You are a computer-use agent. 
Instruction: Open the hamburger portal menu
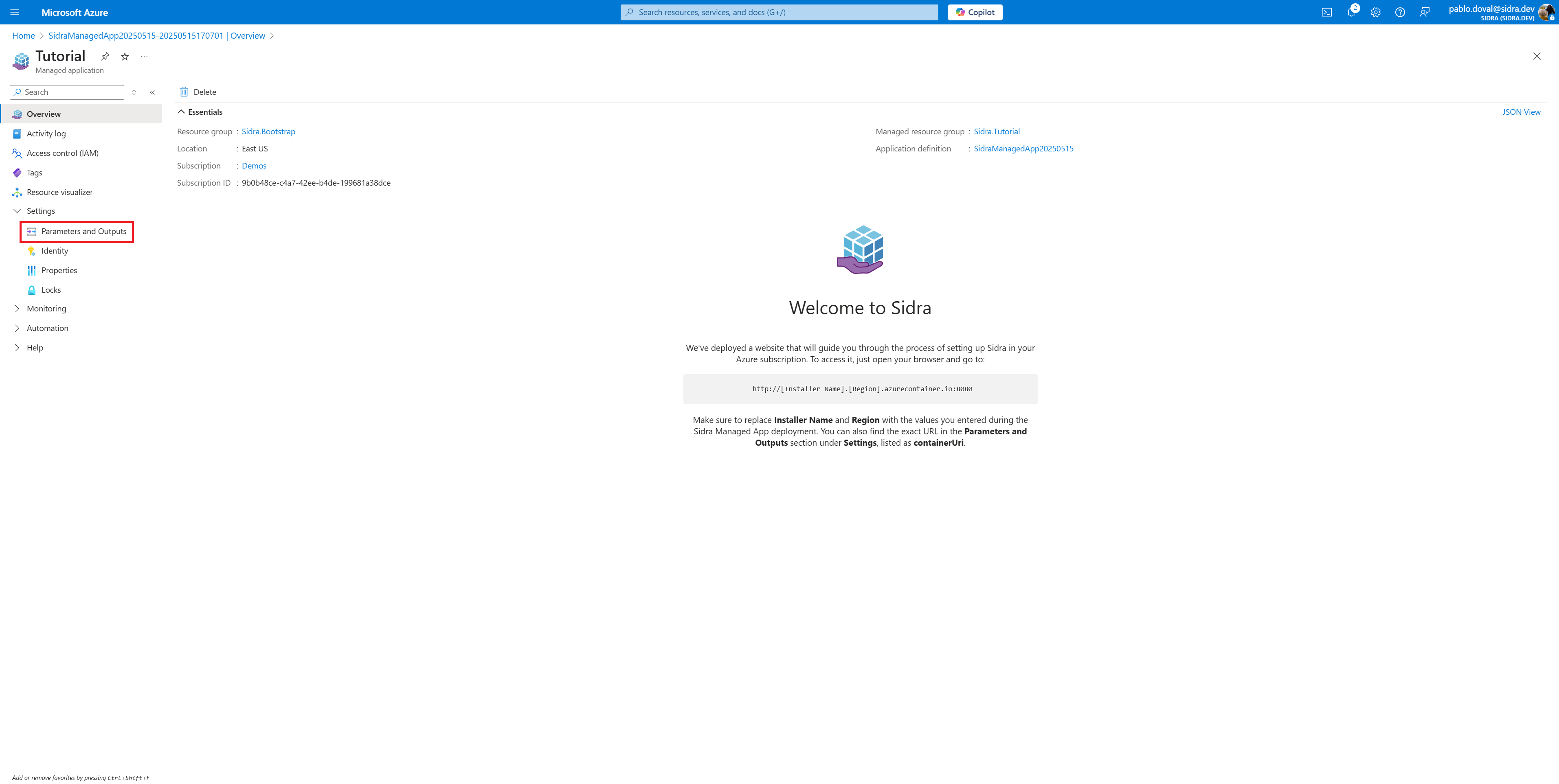[15, 12]
